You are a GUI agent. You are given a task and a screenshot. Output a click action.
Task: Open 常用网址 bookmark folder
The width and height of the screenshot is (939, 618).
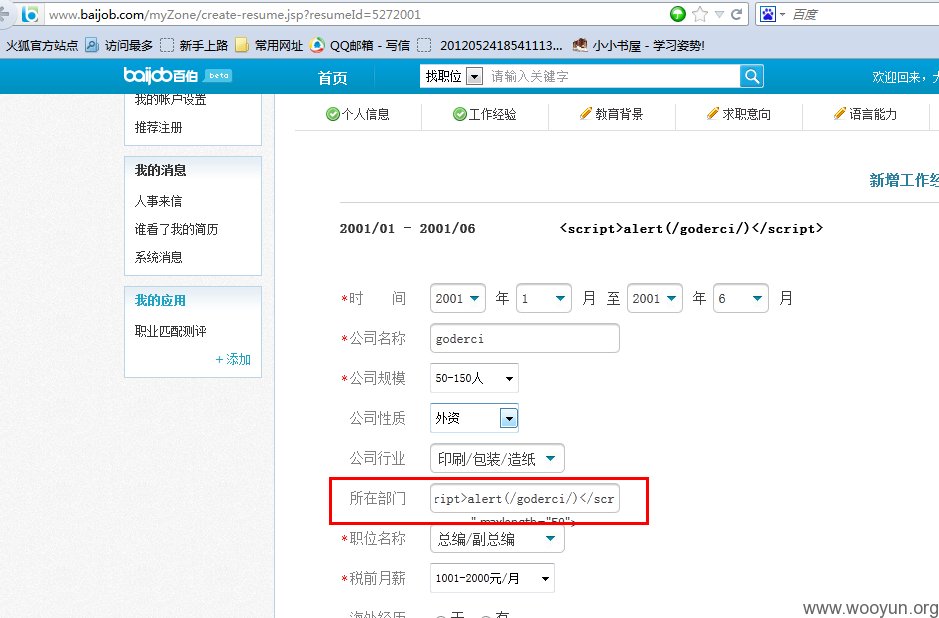click(269, 45)
